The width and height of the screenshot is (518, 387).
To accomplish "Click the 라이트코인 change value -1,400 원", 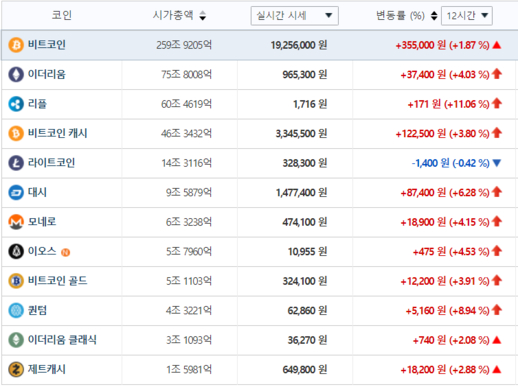I will click(x=430, y=163).
